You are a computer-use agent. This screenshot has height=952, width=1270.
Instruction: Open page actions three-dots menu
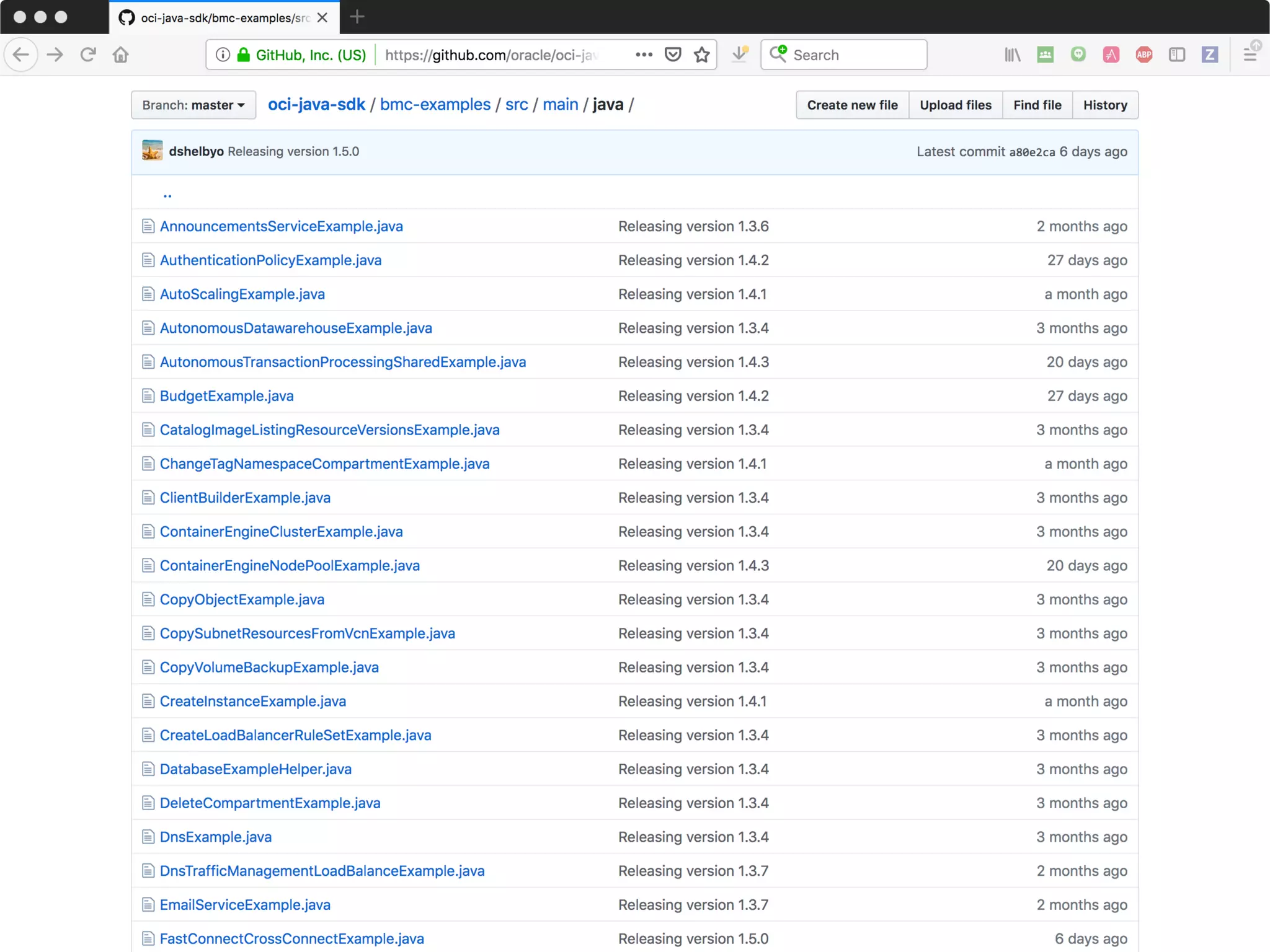644,55
